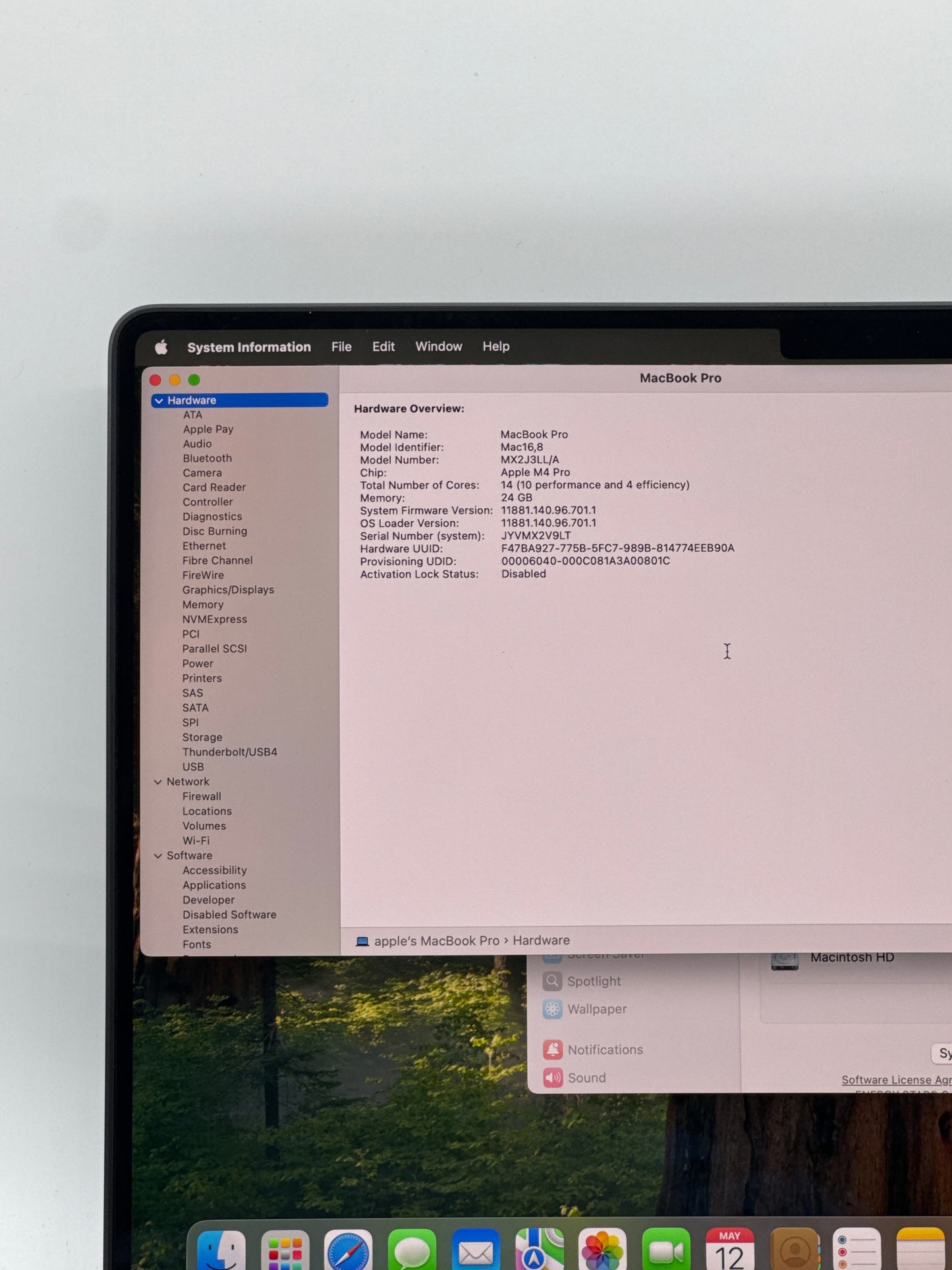Open the File menu
The image size is (952, 1270).
point(341,347)
